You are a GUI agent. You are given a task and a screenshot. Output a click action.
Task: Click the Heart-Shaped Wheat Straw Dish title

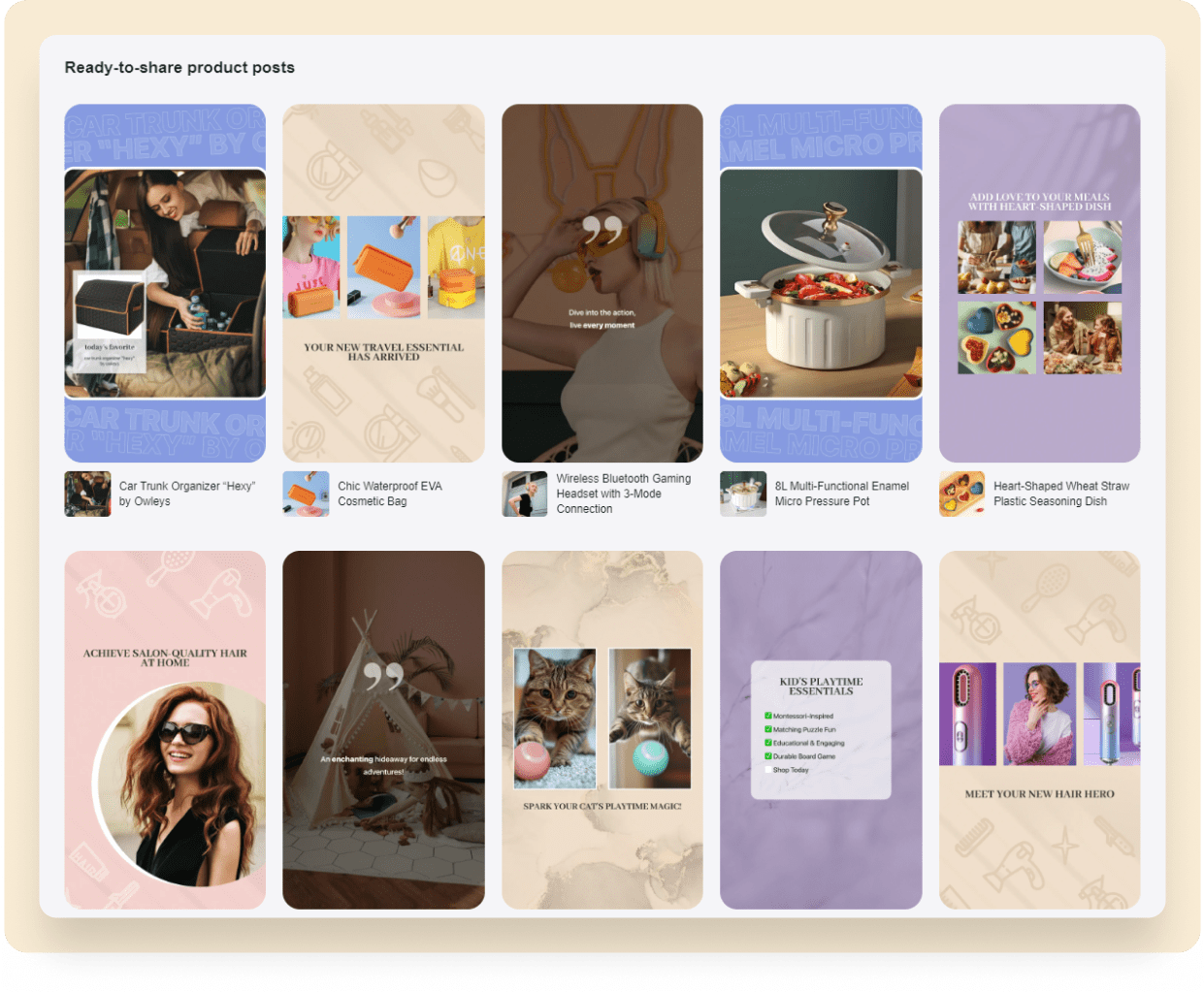point(1060,494)
